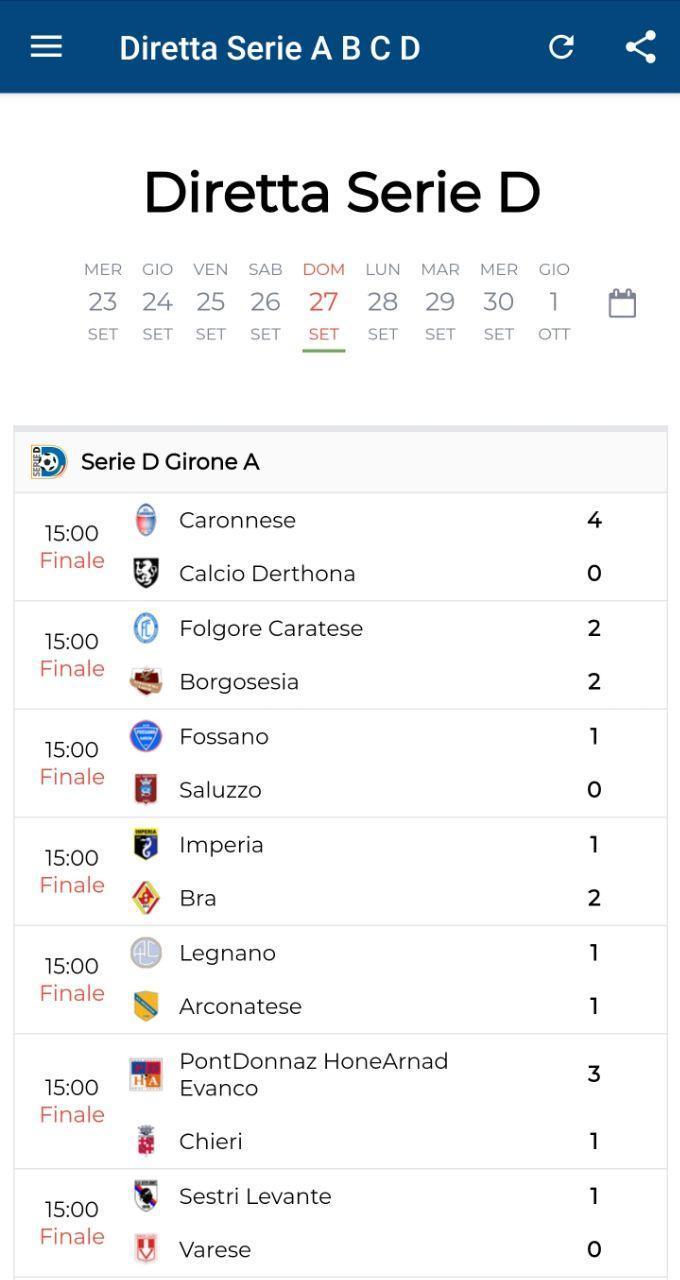Screen dimensions: 680x1280
Task: Select the Gio 1 Ott date tab
Action: (554, 302)
